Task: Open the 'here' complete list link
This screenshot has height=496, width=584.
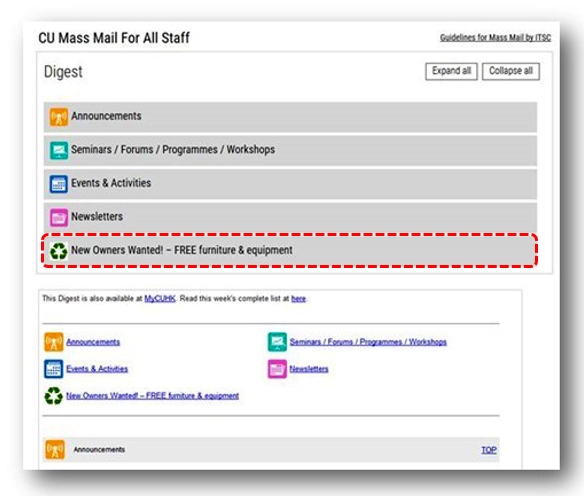Action: (x=298, y=299)
